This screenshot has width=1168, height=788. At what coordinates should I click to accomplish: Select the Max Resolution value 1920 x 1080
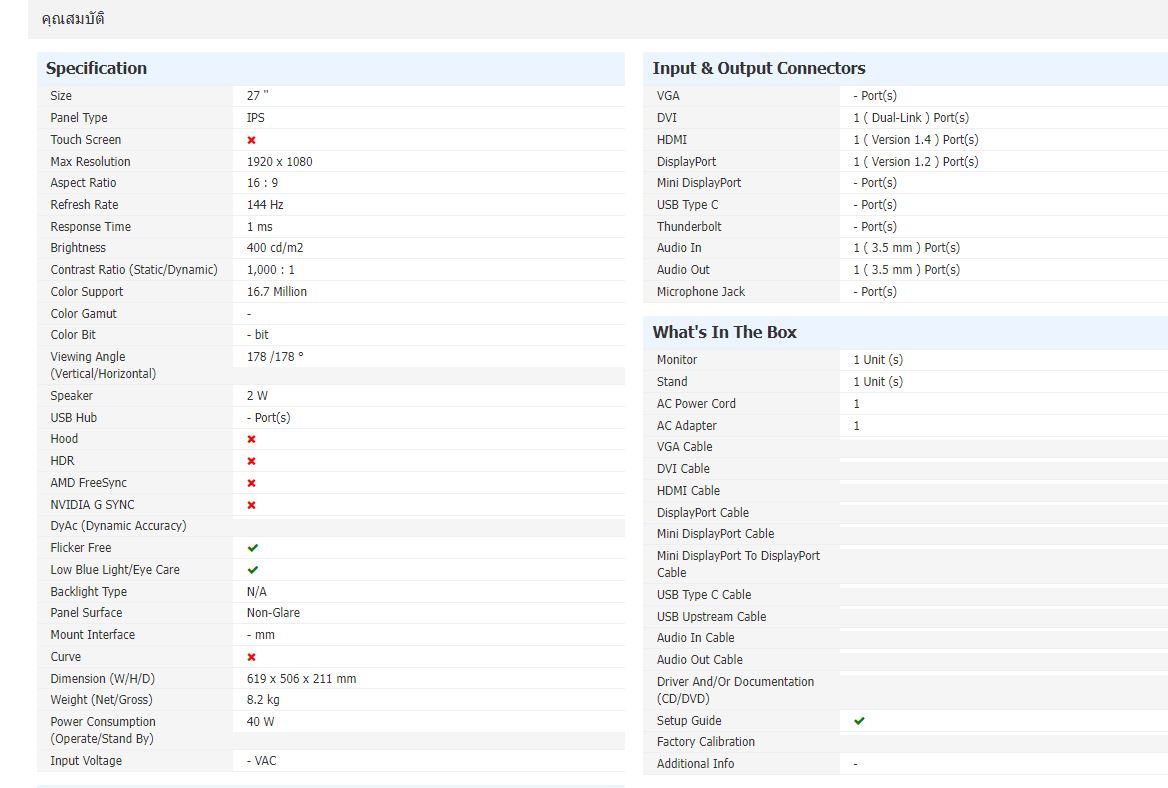tap(279, 162)
